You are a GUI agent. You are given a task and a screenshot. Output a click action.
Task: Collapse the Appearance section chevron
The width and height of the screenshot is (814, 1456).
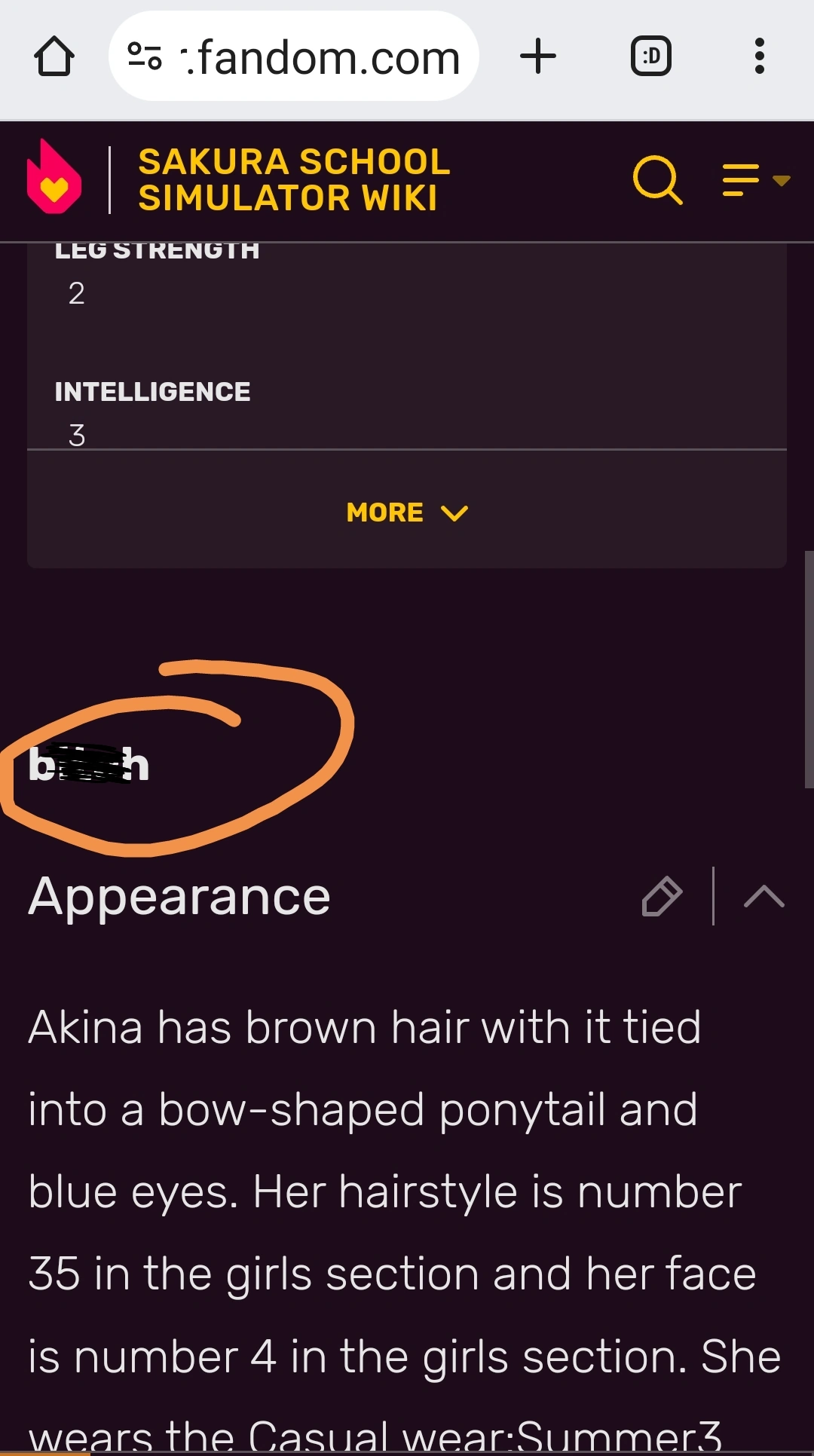pos(764,896)
